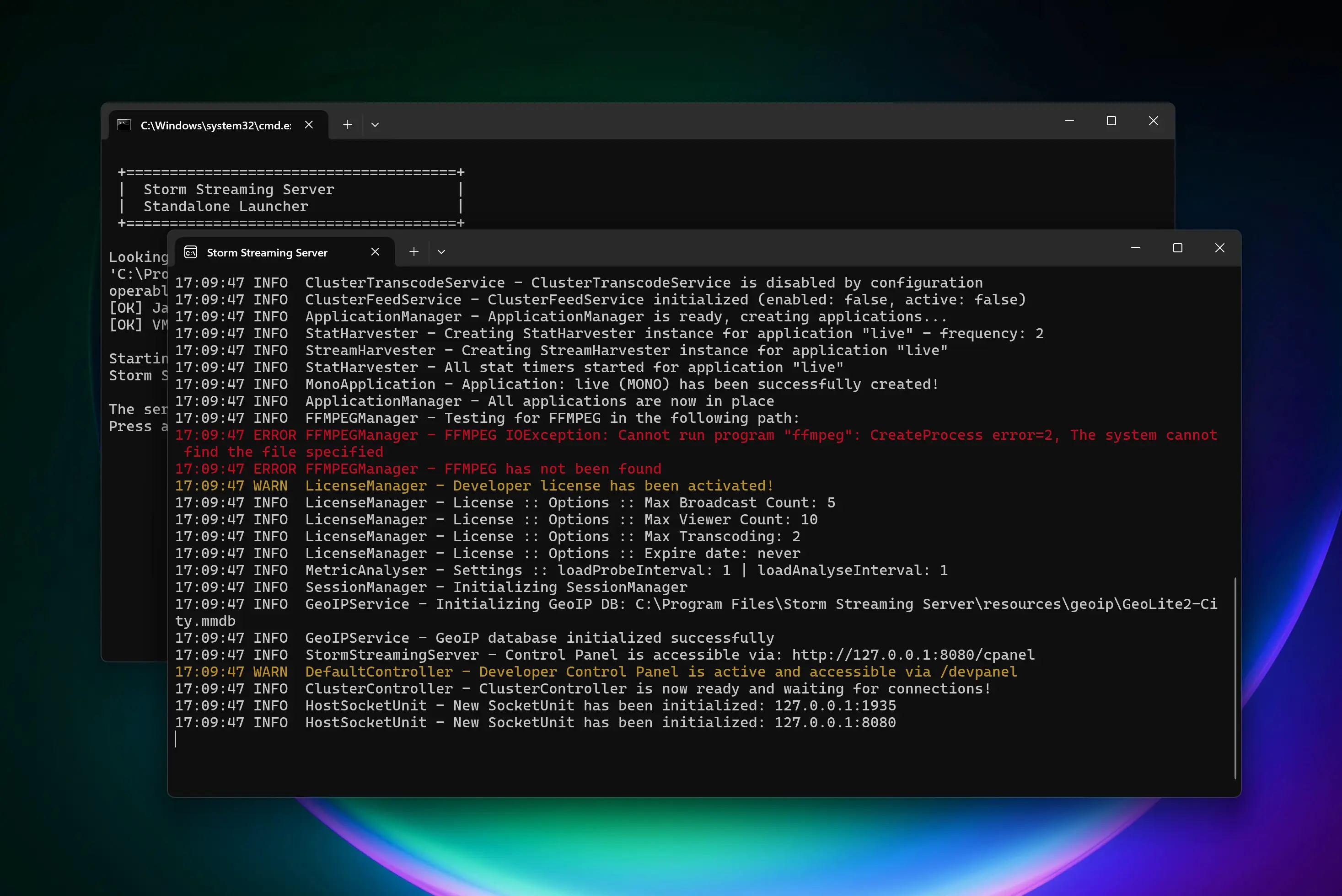The width and height of the screenshot is (1342, 896).
Task: Minimize the Storm Streaming Server window
Action: 1136,247
